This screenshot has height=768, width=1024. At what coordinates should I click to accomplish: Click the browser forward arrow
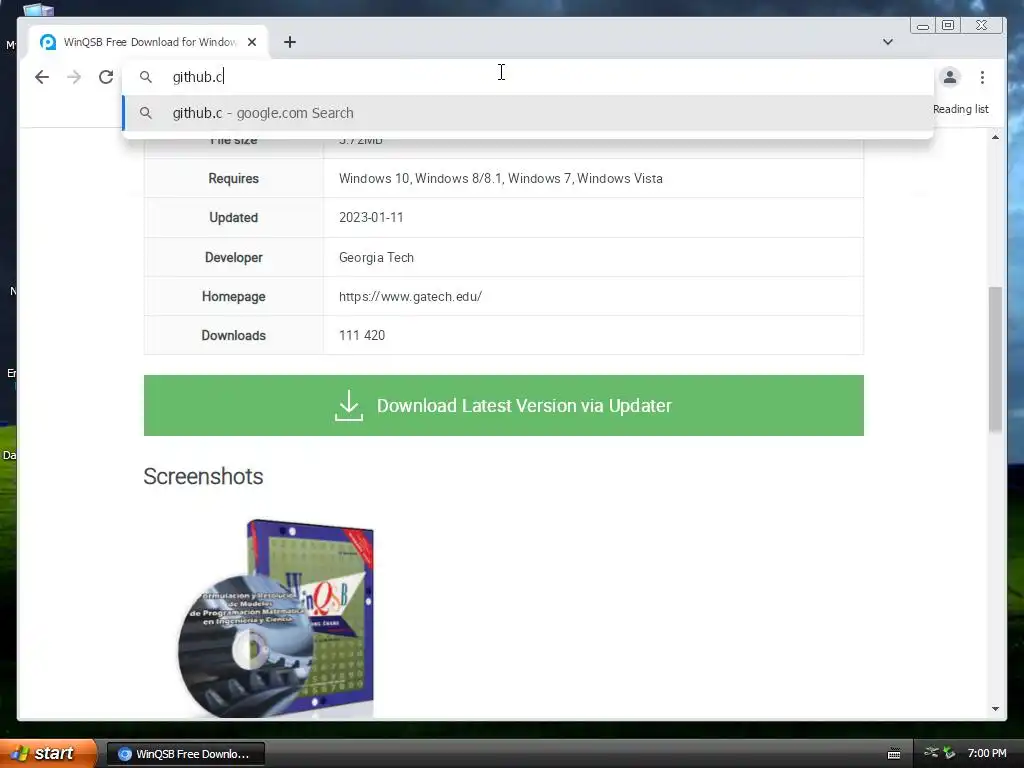pyautogui.click(x=74, y=77)
